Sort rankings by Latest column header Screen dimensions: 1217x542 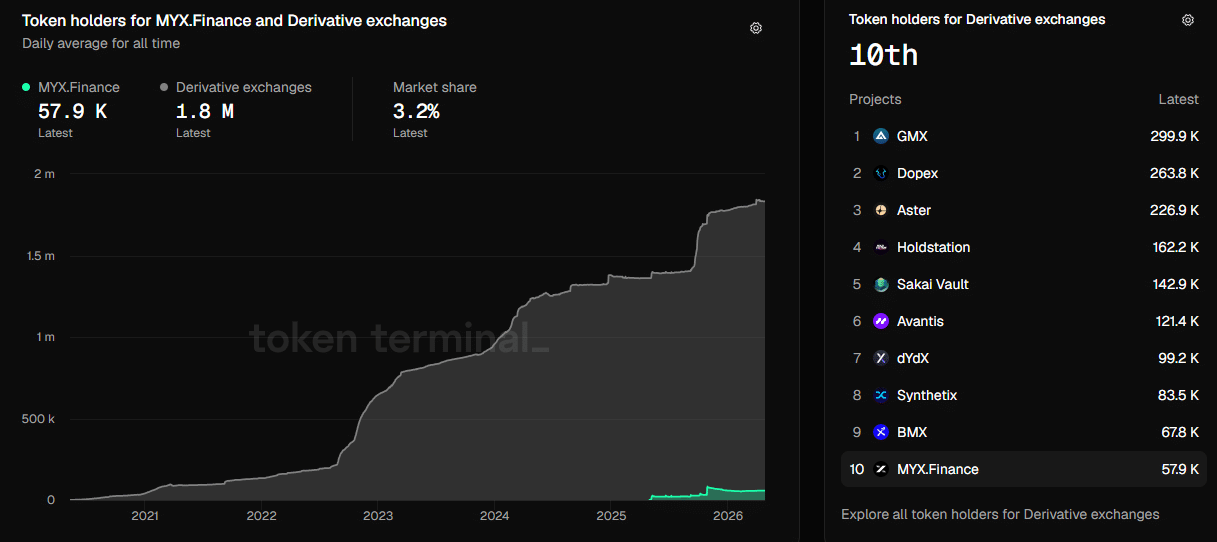point(1178,99)
